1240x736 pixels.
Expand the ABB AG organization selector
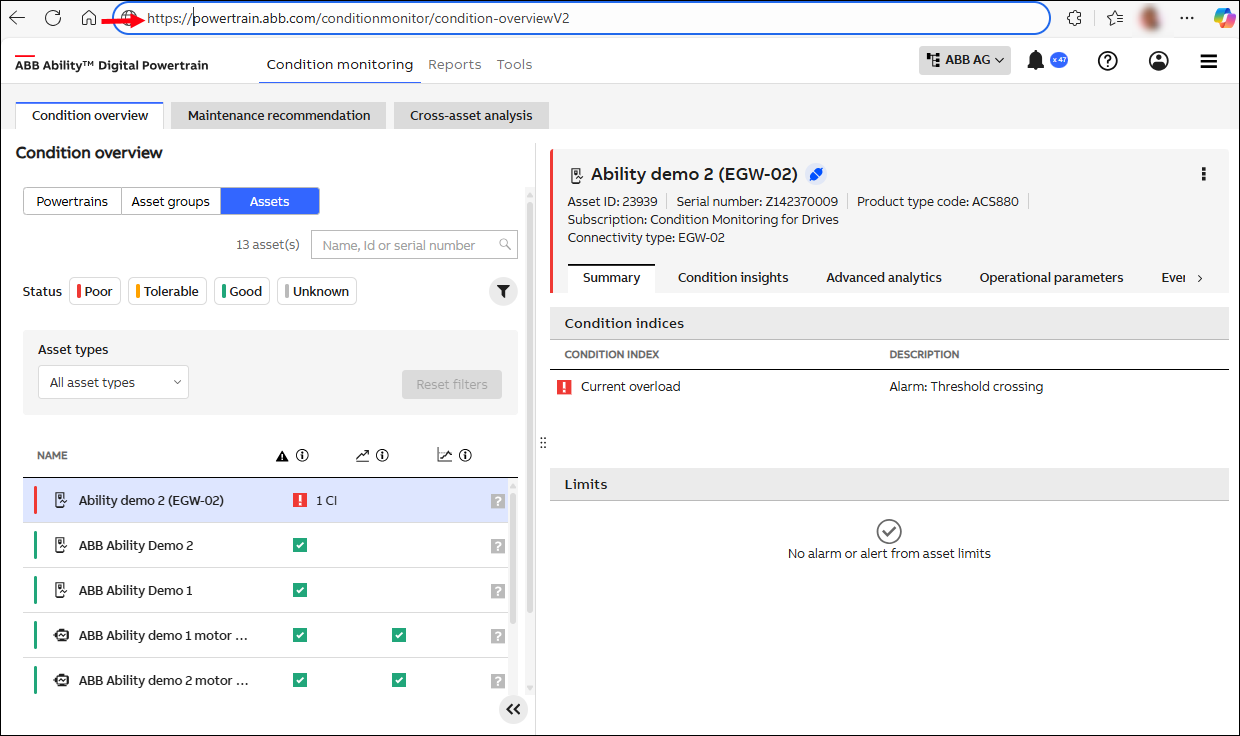(x=965, y=60)
